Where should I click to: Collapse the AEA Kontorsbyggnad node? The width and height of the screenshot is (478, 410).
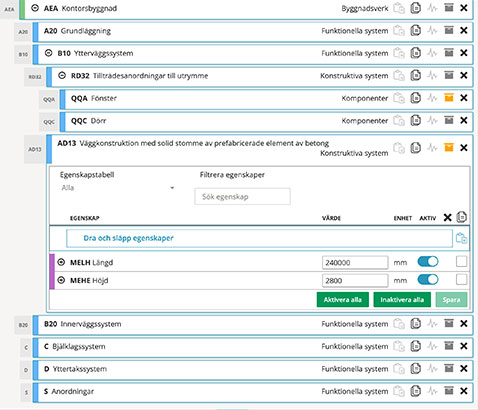[x=35, y=8]
